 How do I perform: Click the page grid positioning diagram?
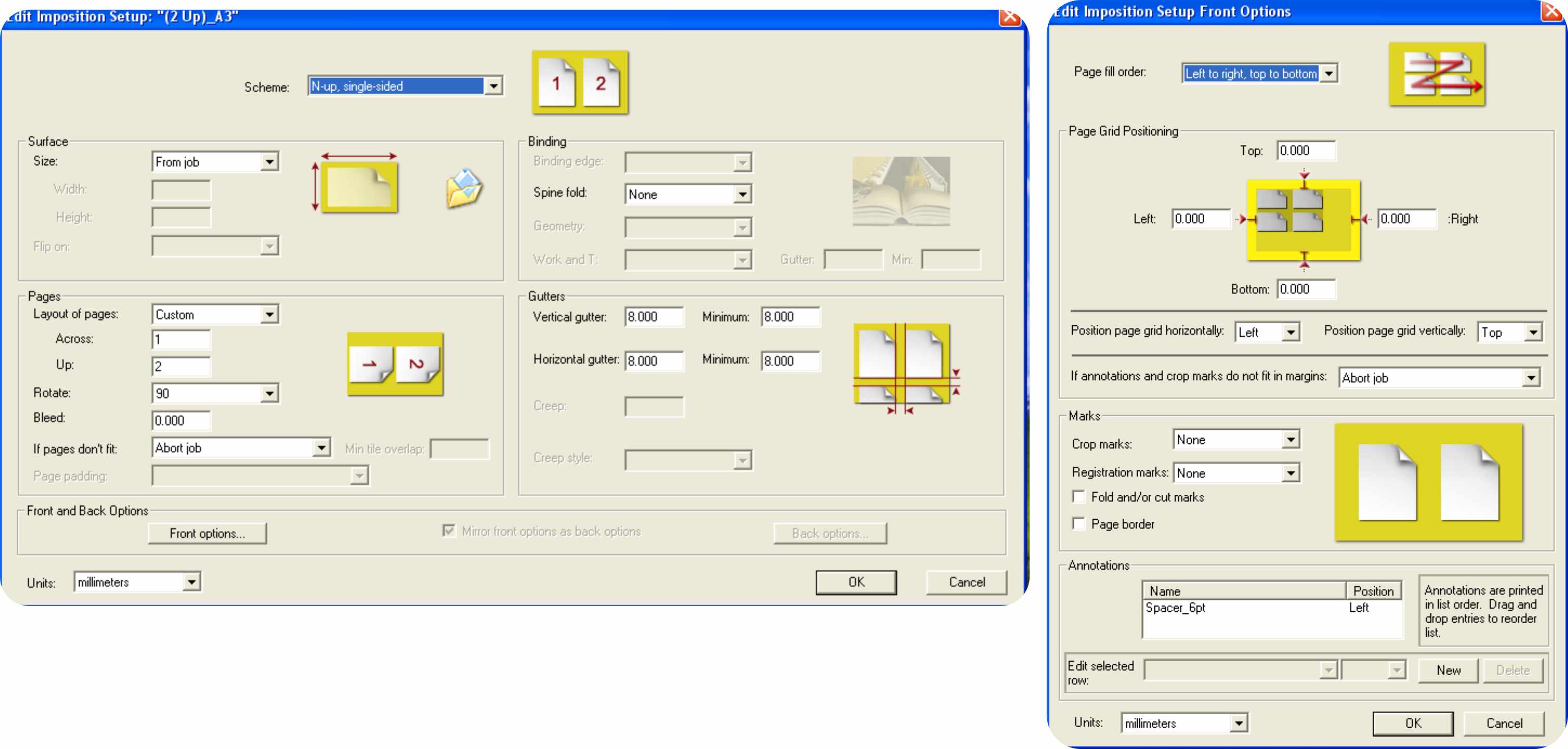[x=1304, y=220]
